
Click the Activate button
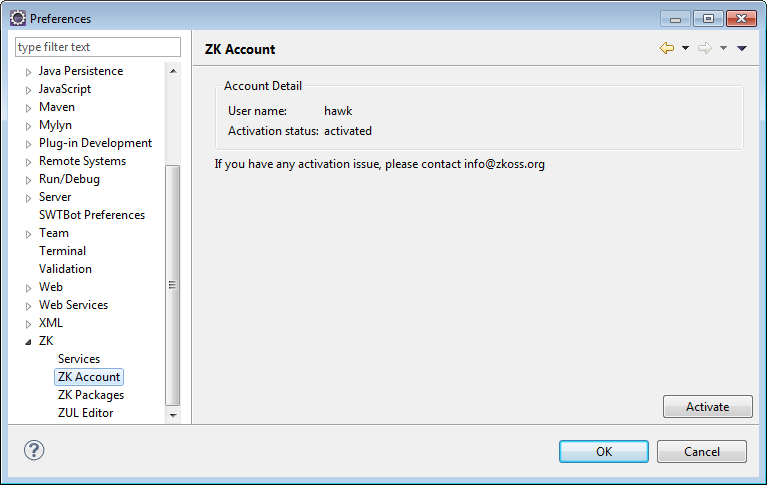tap(707, 407)
